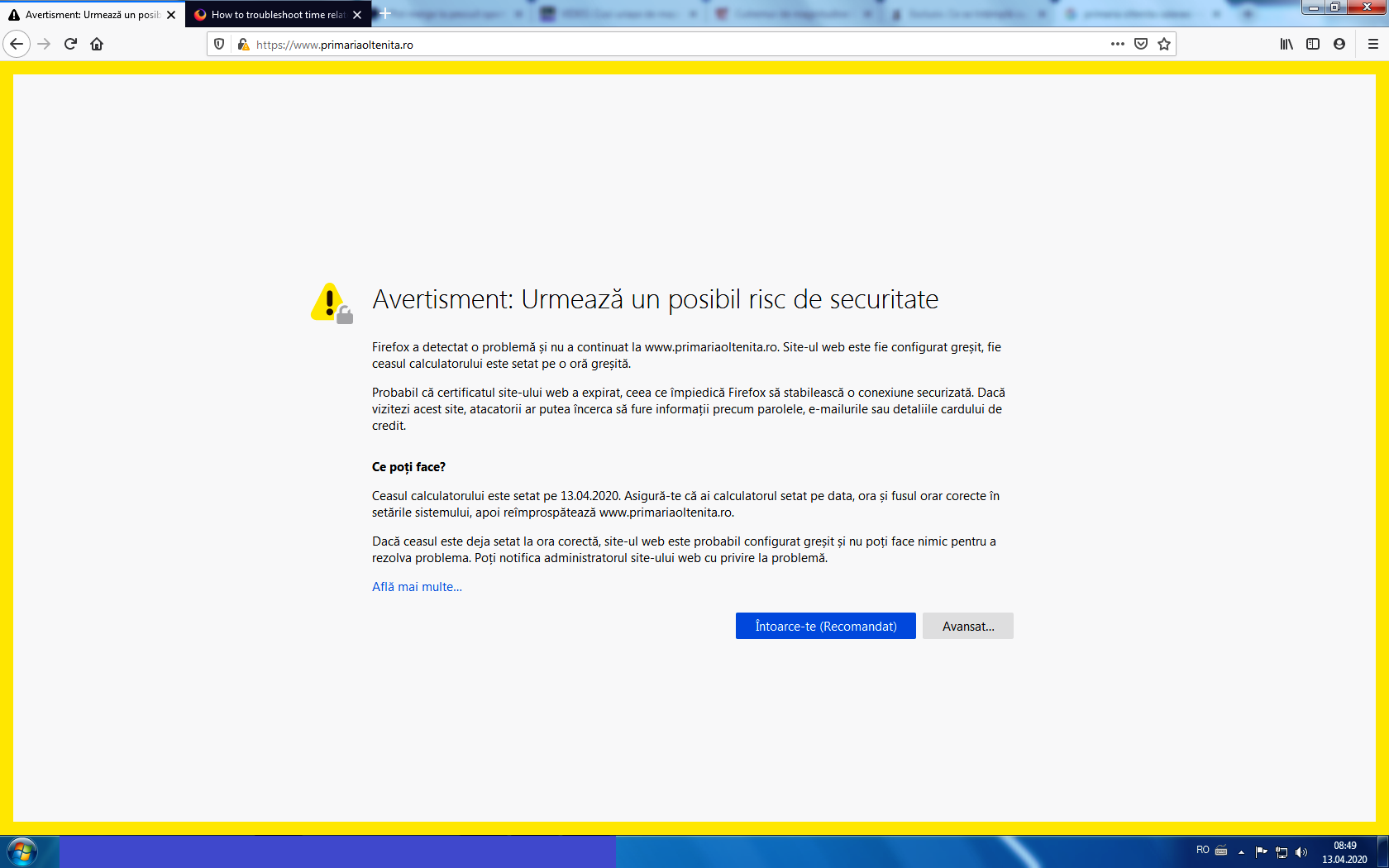This screenshot has height=868, width=1389.
Task: Click Întoarce-te (Recomandat) button
Action: (826, 626)
